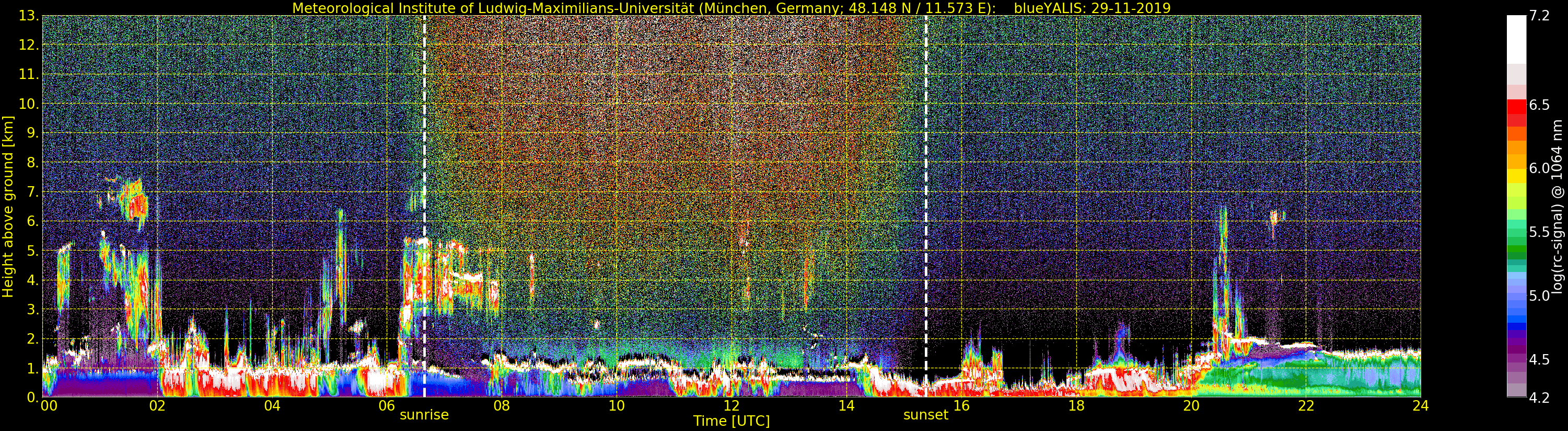Click the height axis tick label '2.'

point(32,338)
